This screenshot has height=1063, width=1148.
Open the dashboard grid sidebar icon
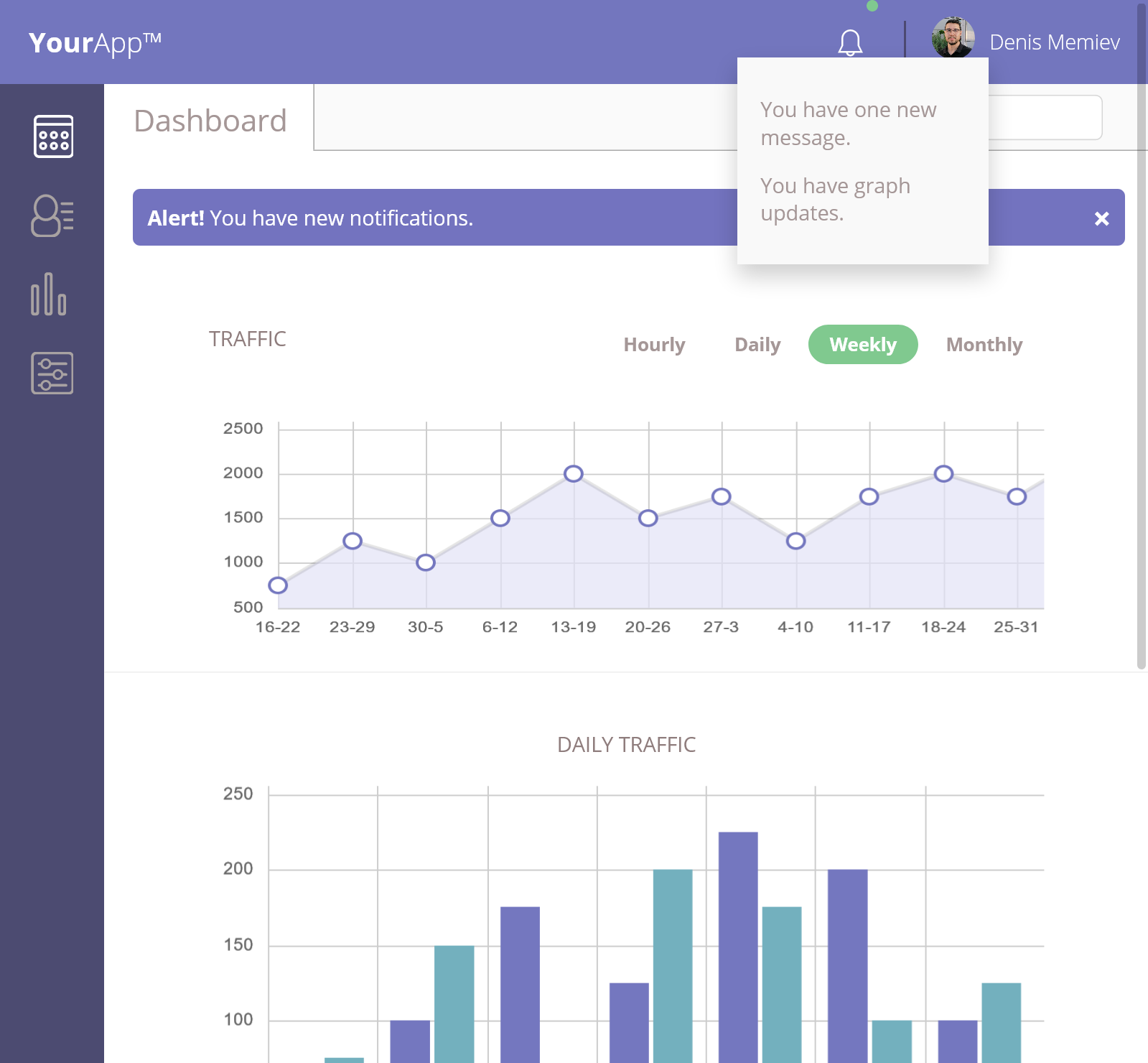pos(53,136)
